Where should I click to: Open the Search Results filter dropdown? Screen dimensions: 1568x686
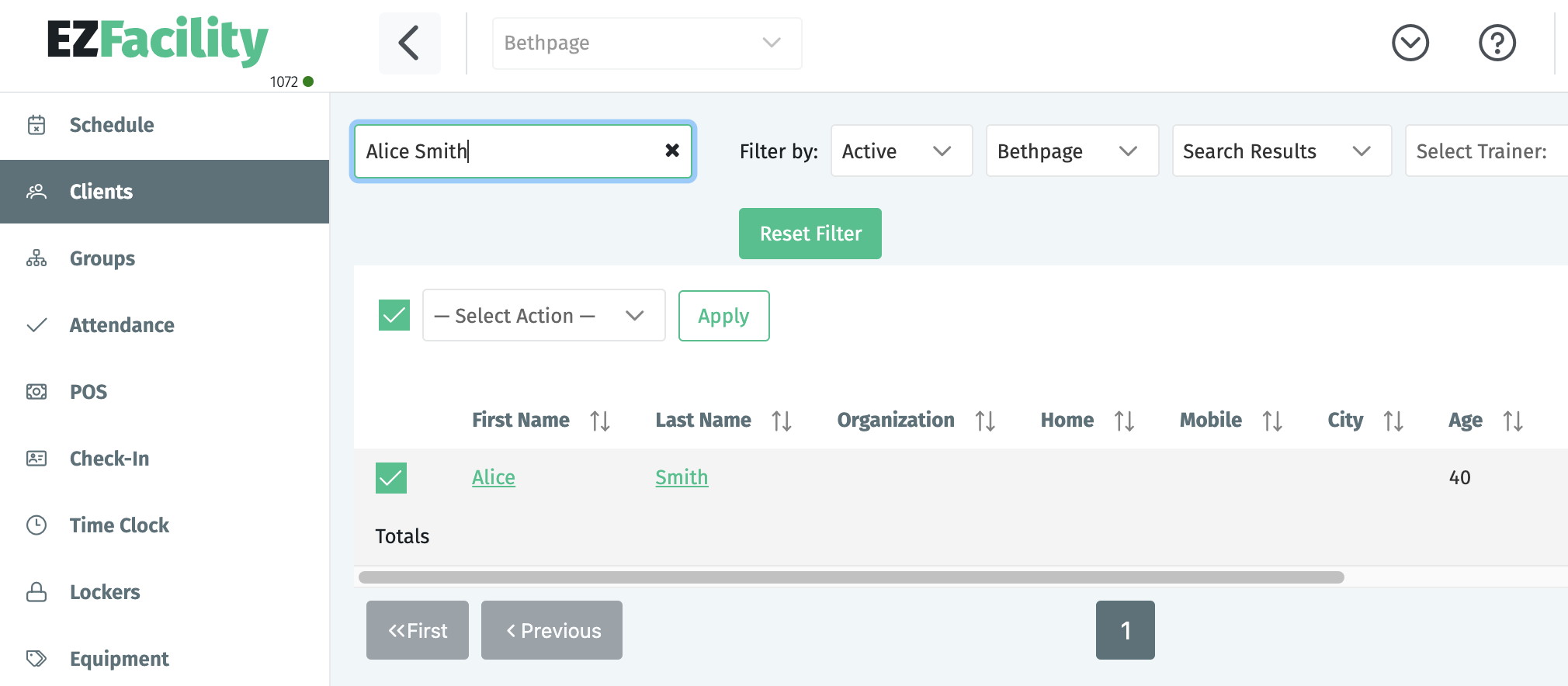pos(1281,151)
